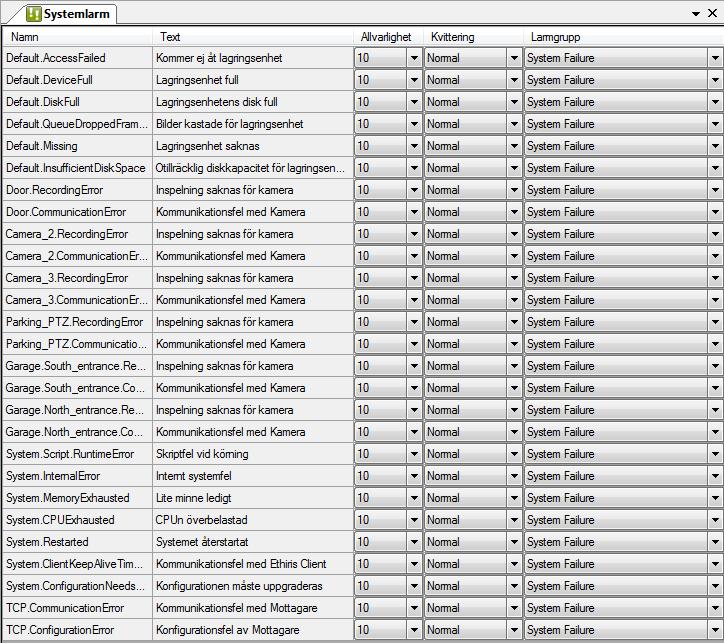Viewport: 724px width, 643px height.
Task: Open Allvarlighet dropdown for System.Script.RuntimeError
Action: pyautogui.click(x=414, y=454)
